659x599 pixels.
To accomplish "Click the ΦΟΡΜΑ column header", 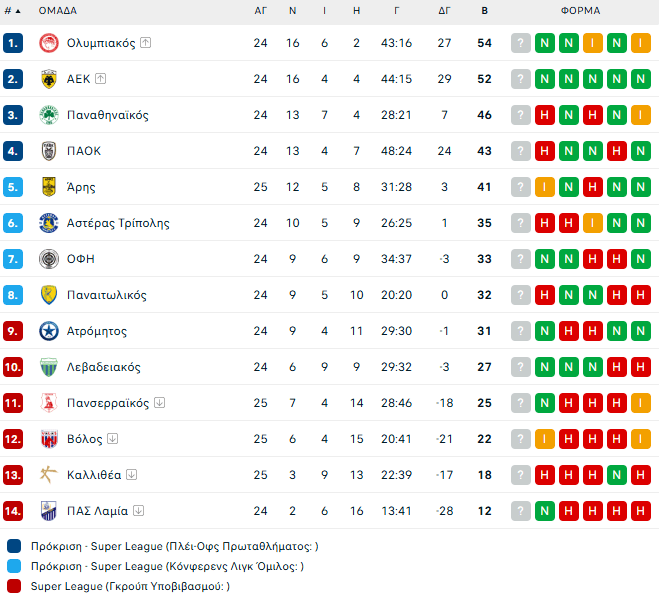I will pyautogui.click(x=580, y=11).
